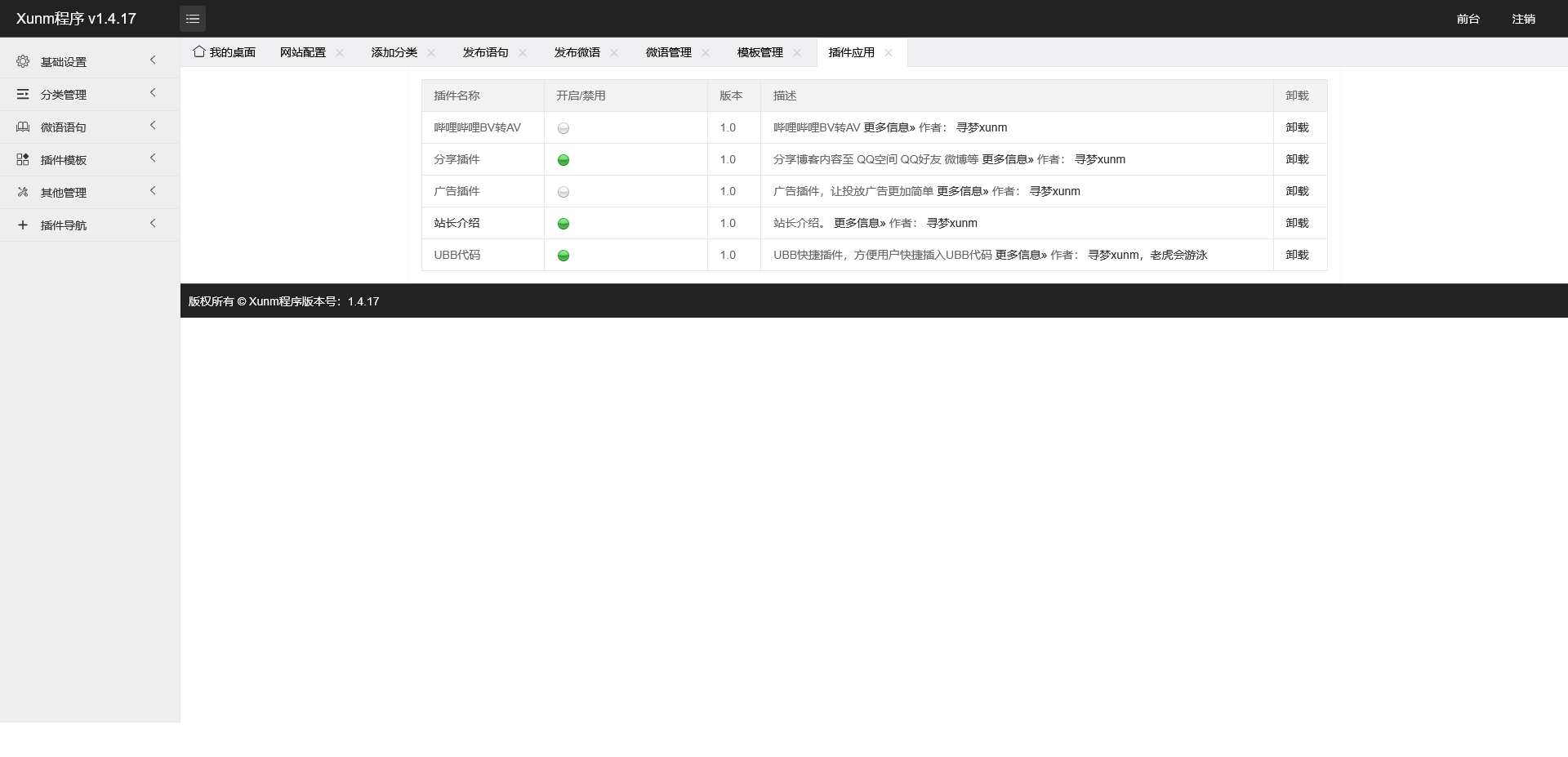Switch to the 网站配置 tab
The height and width of the screenshot is (757, 1568).
(302, 52)
